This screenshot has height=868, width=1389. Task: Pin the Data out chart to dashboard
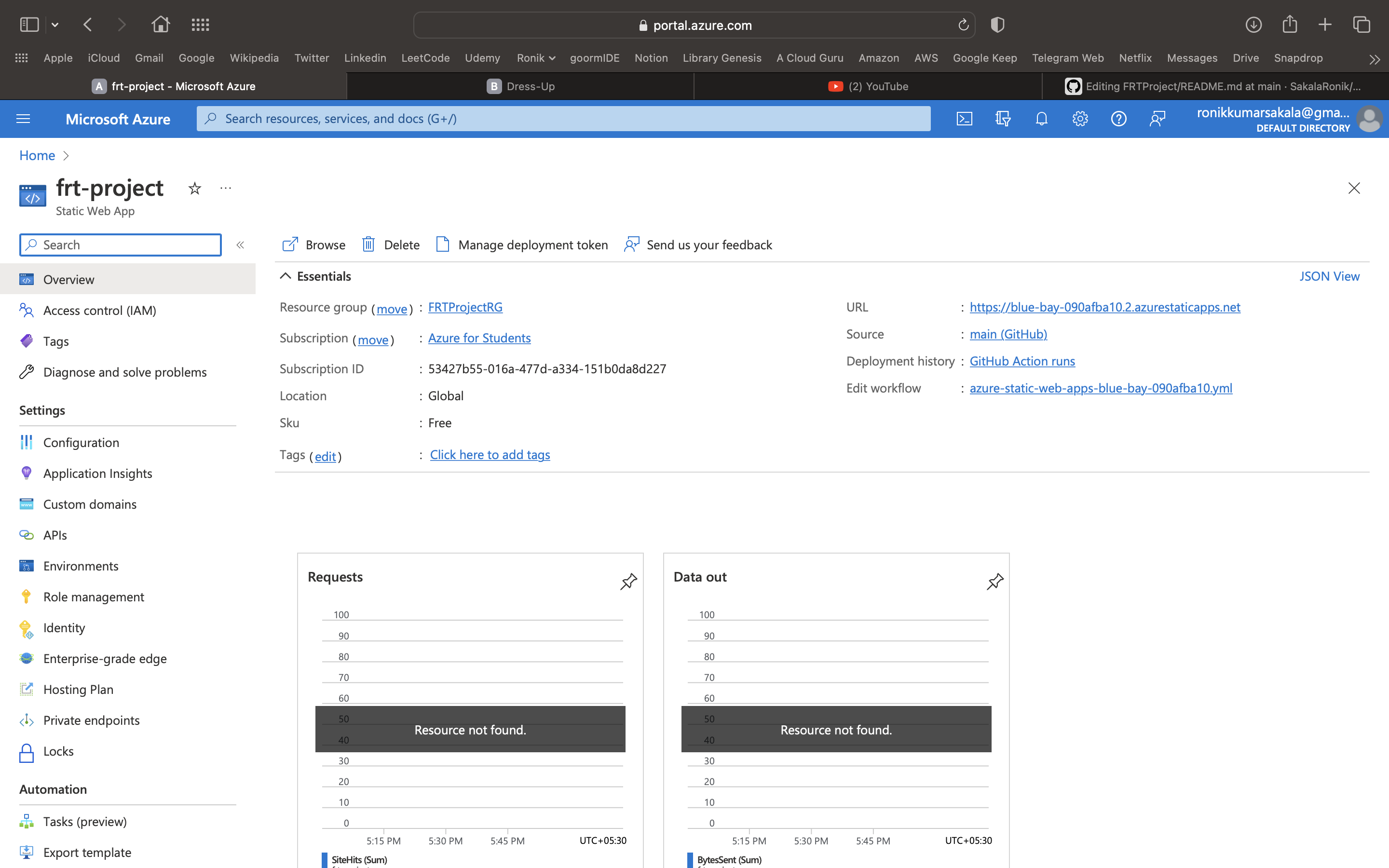click(994, 582)
